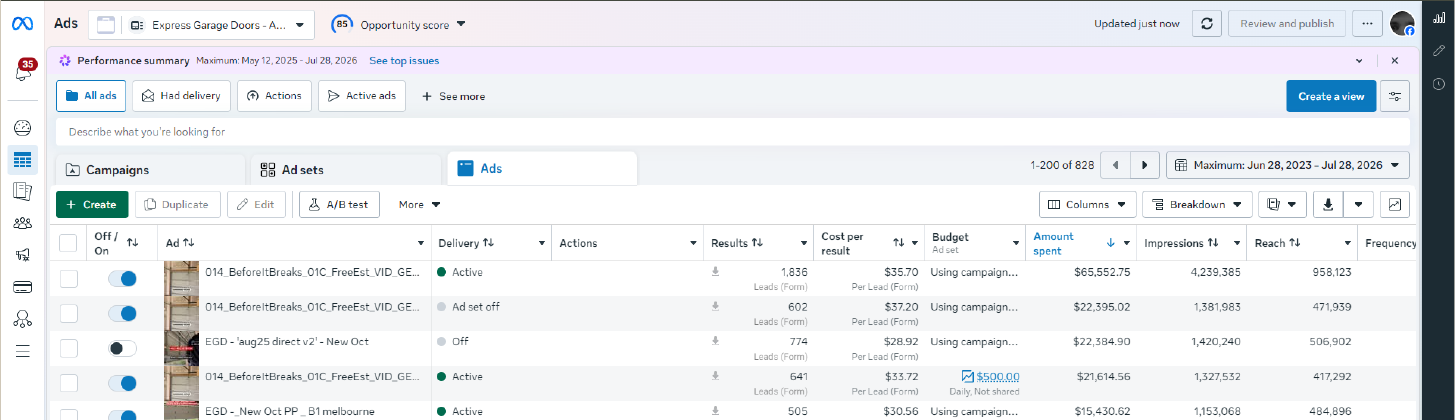Viewport: 1455px width, 420px height.
Task: Click the refresh data icon button
Action: click(x=1207, y=24)
